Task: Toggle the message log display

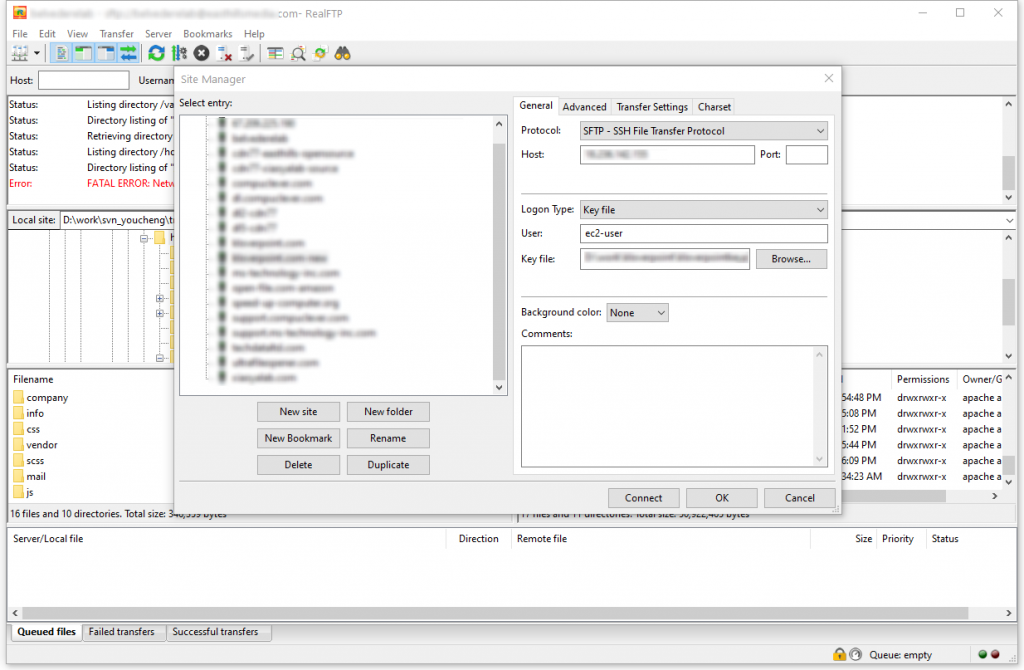Action: pos(62,53)
